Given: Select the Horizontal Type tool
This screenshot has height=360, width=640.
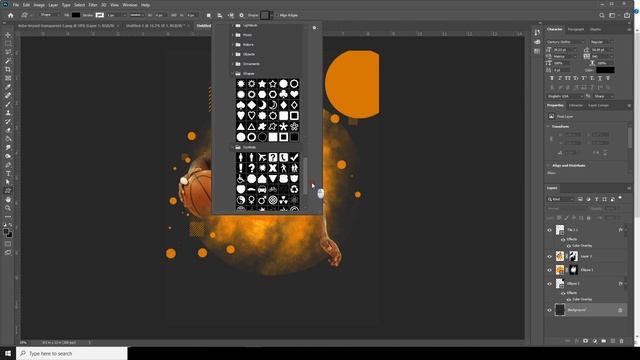Looking at the screenshot, I should 8,173.
